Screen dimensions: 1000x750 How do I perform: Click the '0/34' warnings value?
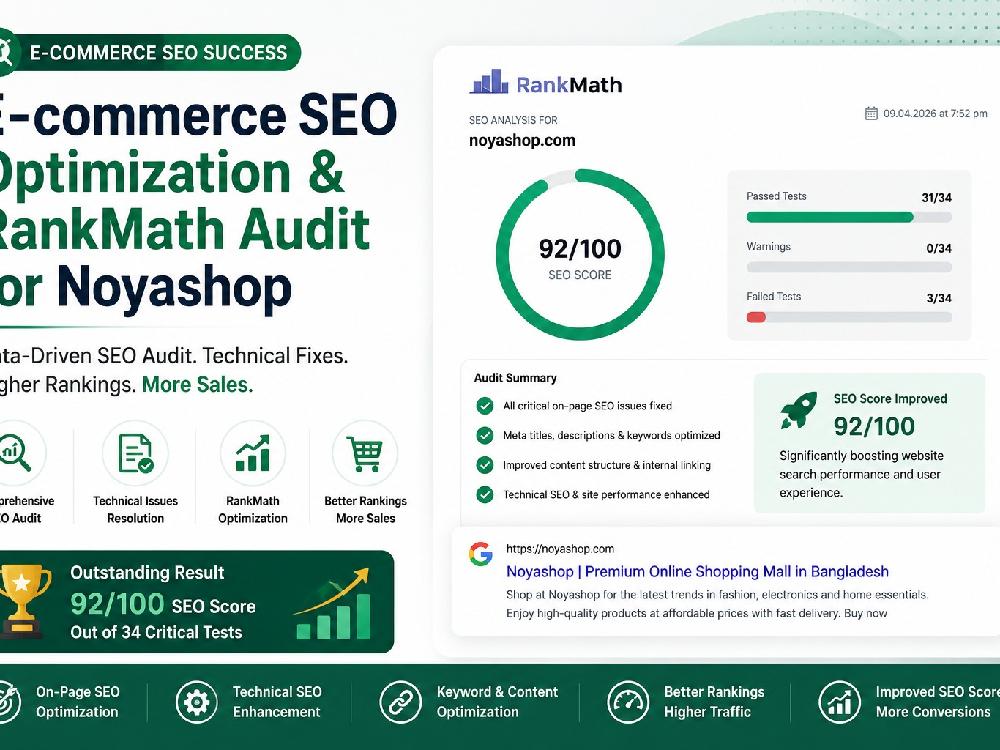[x=939, y=248]
